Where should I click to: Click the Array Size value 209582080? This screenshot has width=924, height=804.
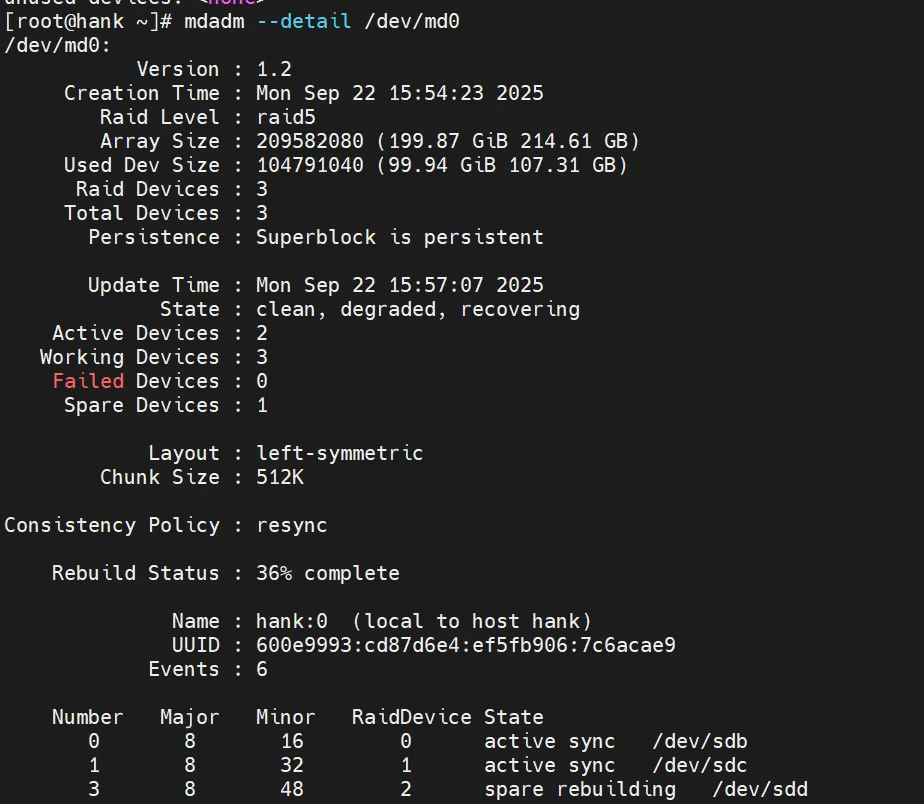tap(310, 141)
